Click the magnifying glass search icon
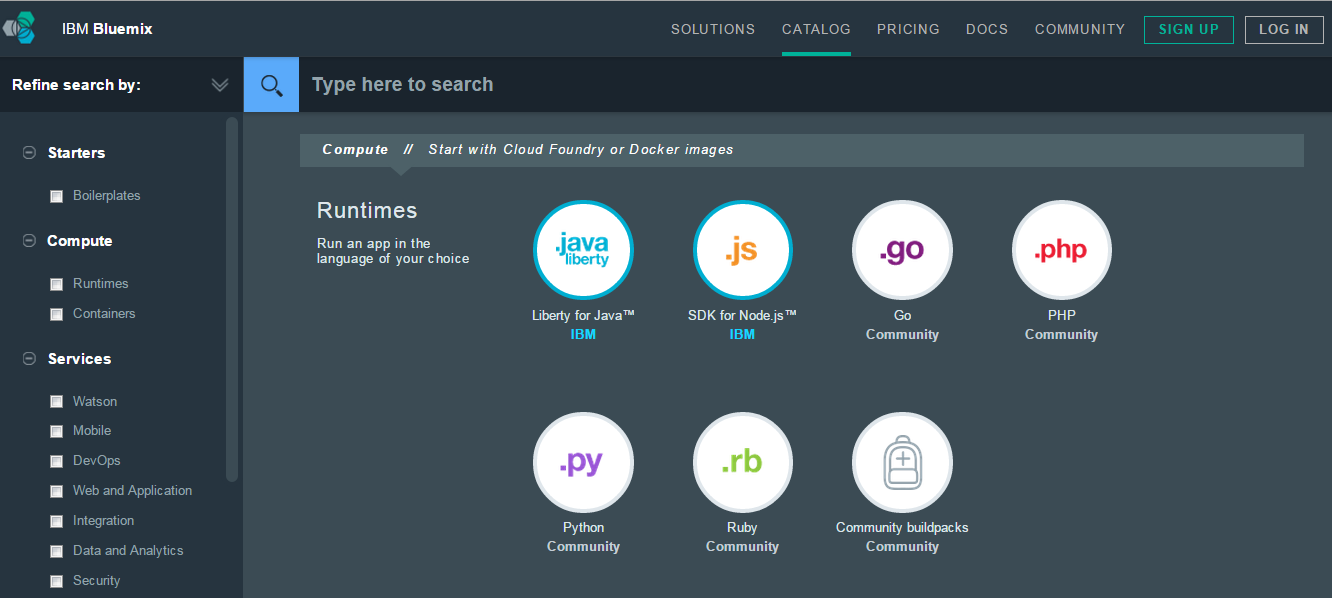This screenshot has width=1332, height=598. pos(271,84)
